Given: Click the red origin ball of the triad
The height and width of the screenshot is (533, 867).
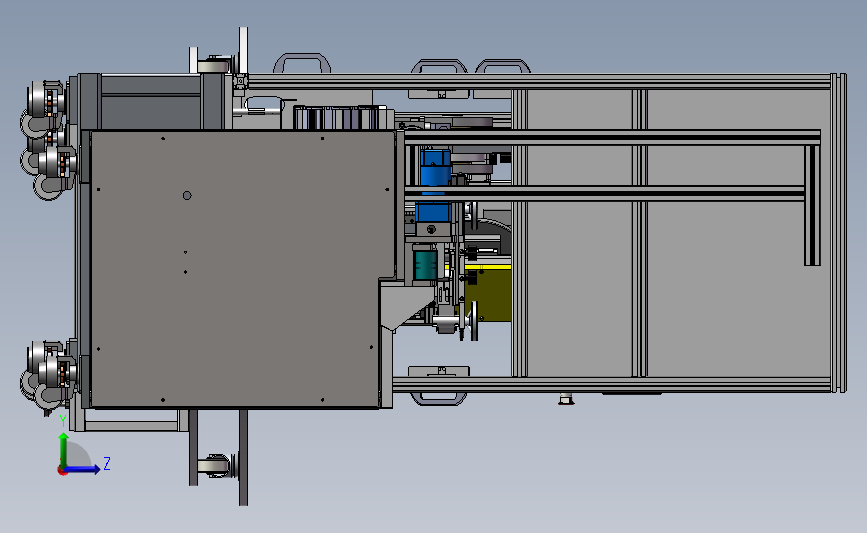Looking at the screenshot, I should pyautogui.click(x=62, y=471).
